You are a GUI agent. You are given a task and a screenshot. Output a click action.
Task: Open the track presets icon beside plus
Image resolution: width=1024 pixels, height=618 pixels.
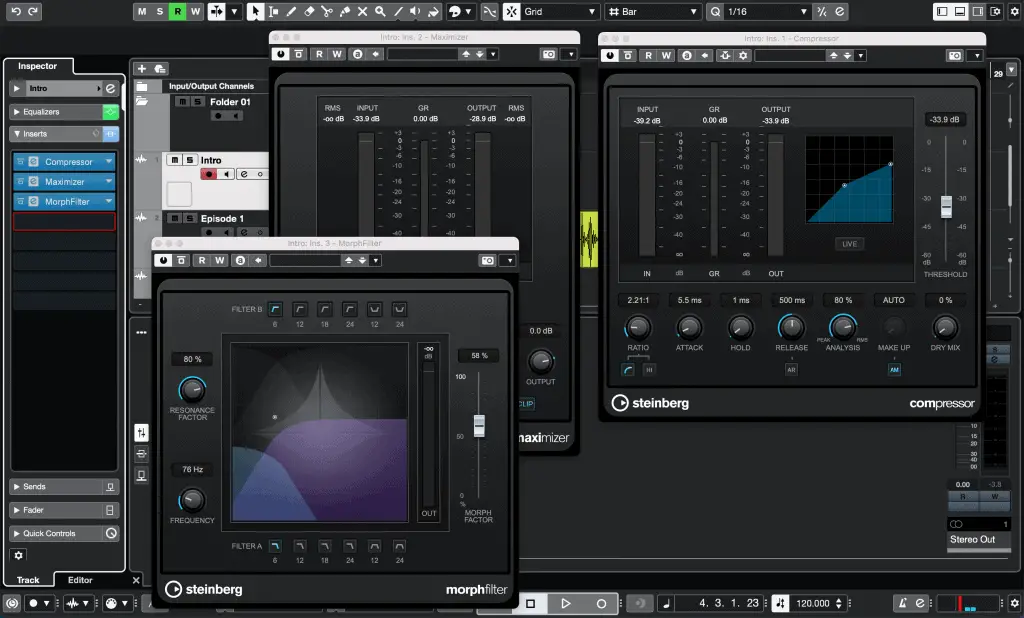[x=160, y=69]
